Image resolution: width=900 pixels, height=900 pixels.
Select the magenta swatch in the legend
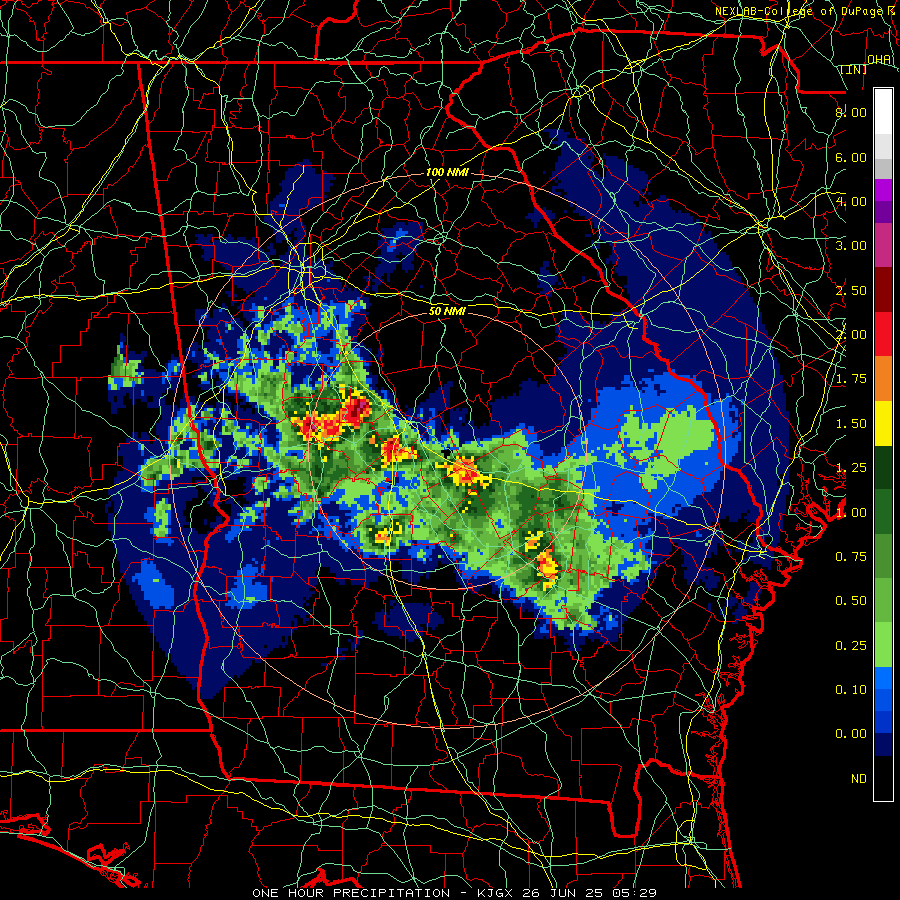(x=883, y=190)
